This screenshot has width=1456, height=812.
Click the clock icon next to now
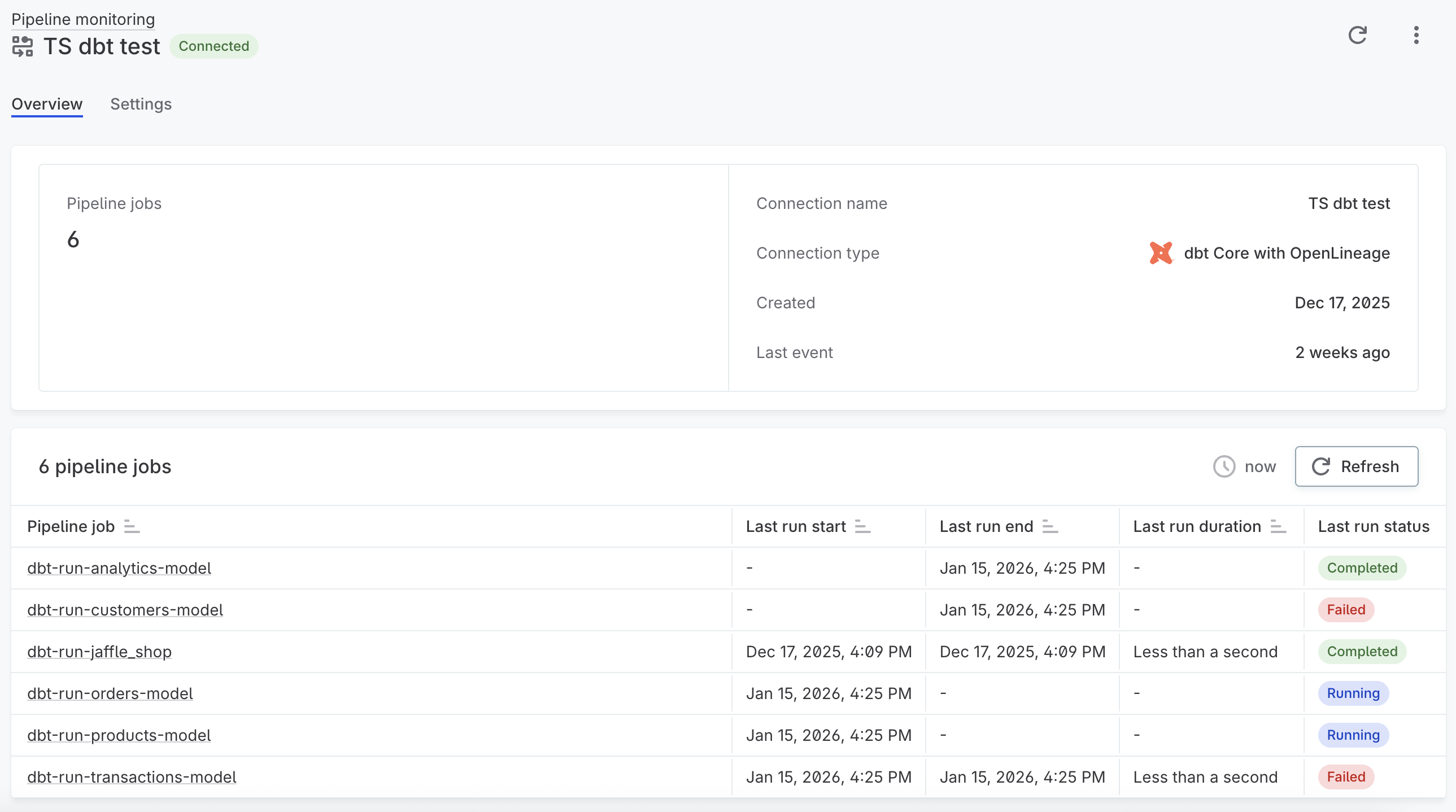pos(1224,466)
